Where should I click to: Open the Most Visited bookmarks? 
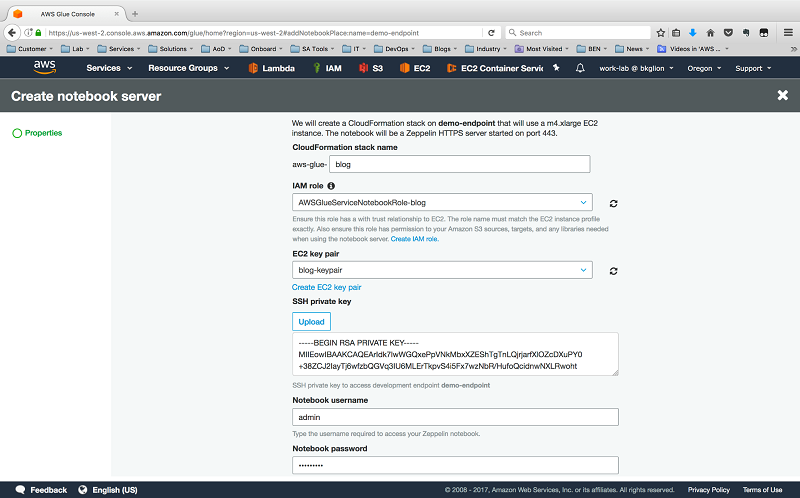(x=541, y=49)
